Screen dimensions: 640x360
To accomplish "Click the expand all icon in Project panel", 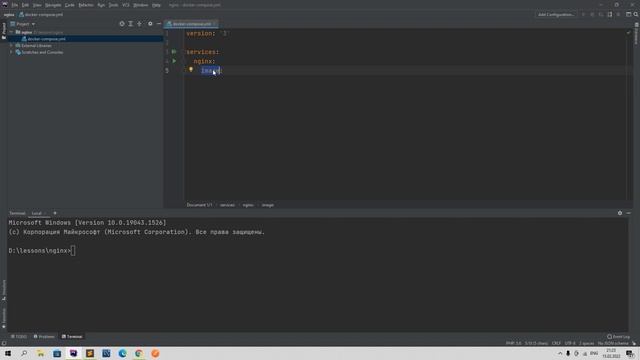I will pyautogui.click(x=131, y=24).
